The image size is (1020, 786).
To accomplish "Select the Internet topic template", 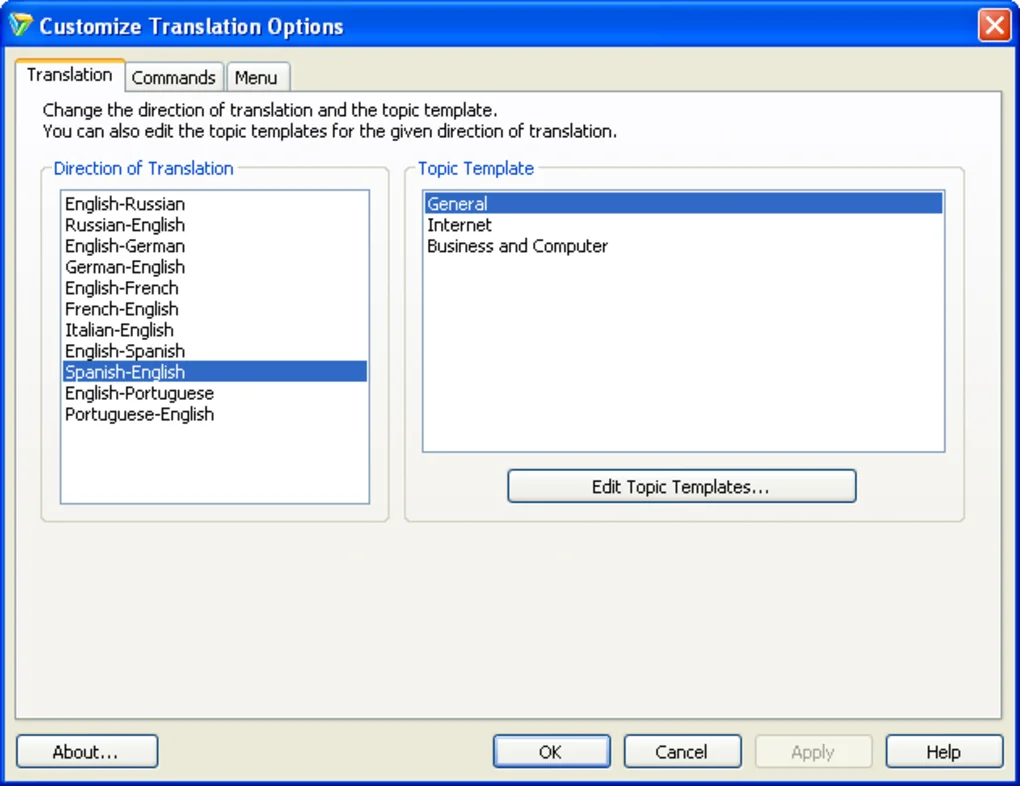I will 683,225.
